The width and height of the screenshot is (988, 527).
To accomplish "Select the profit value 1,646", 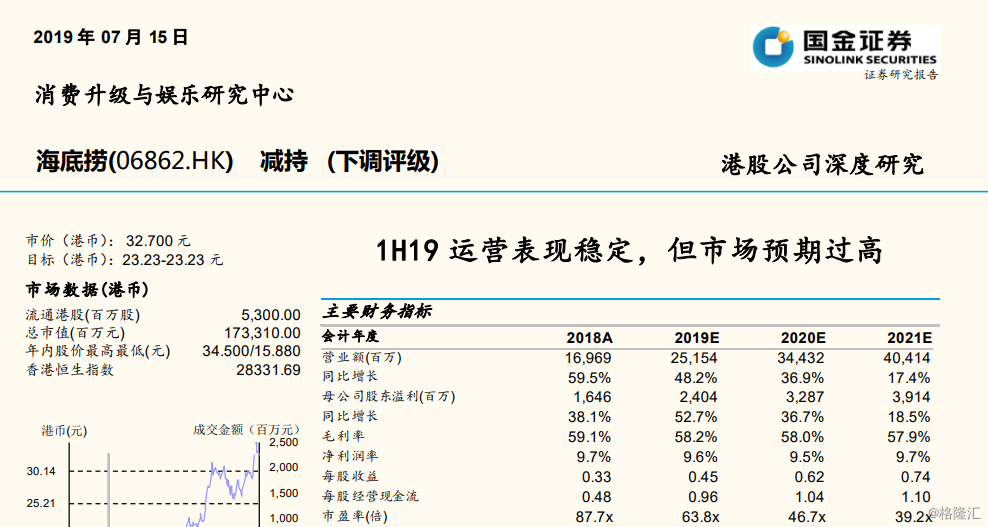I will pyautogui.click(x=592, y=397).
